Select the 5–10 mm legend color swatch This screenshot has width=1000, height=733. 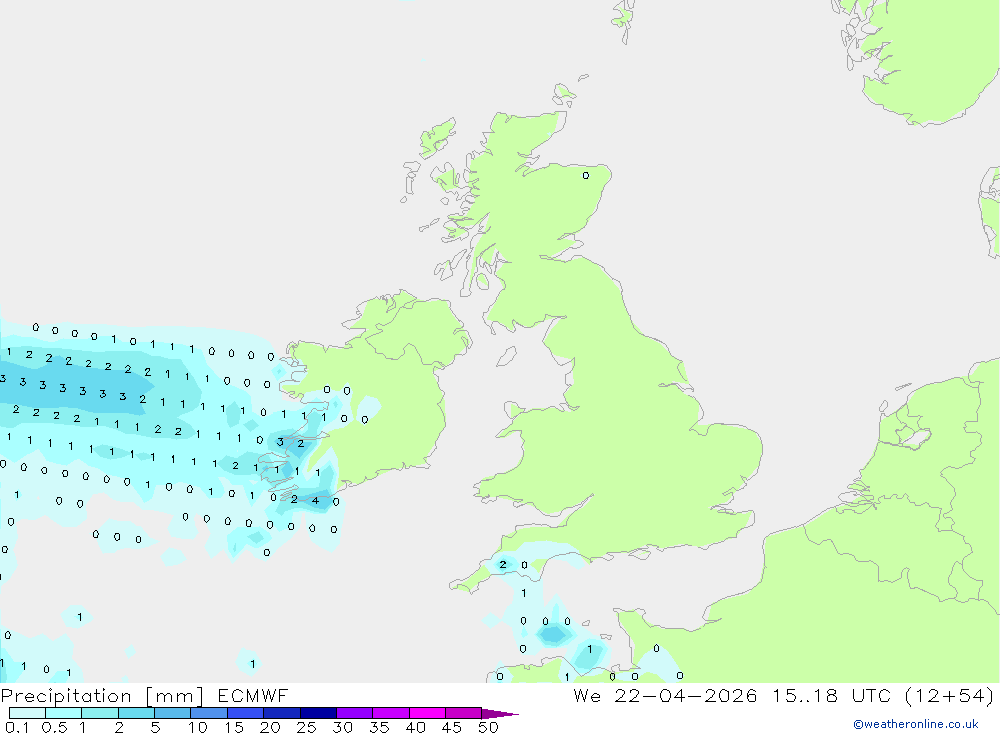click(x=173, y=713)
